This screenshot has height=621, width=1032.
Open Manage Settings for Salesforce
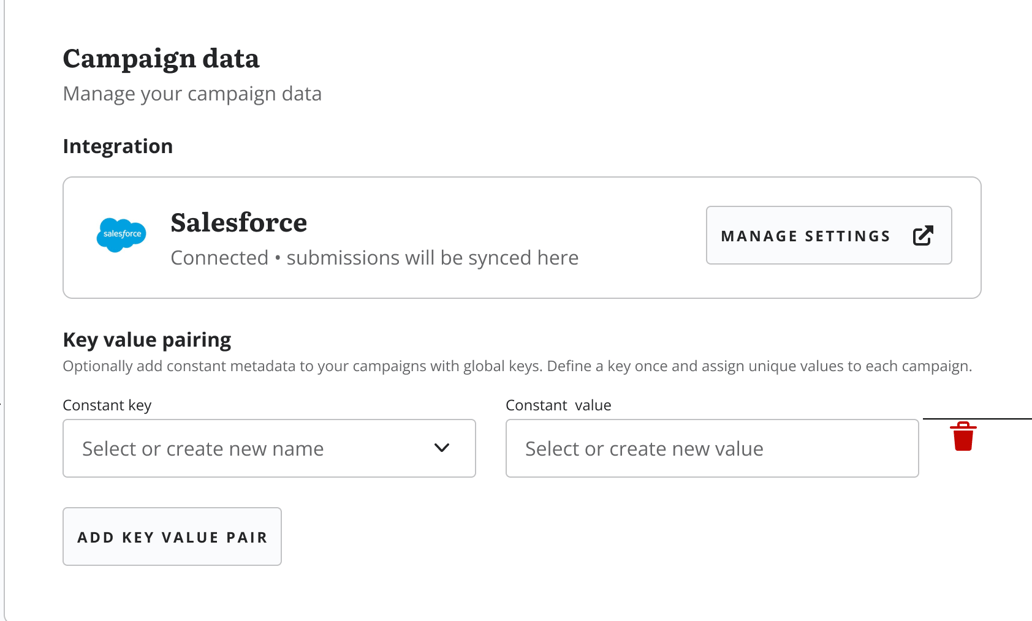829,236
